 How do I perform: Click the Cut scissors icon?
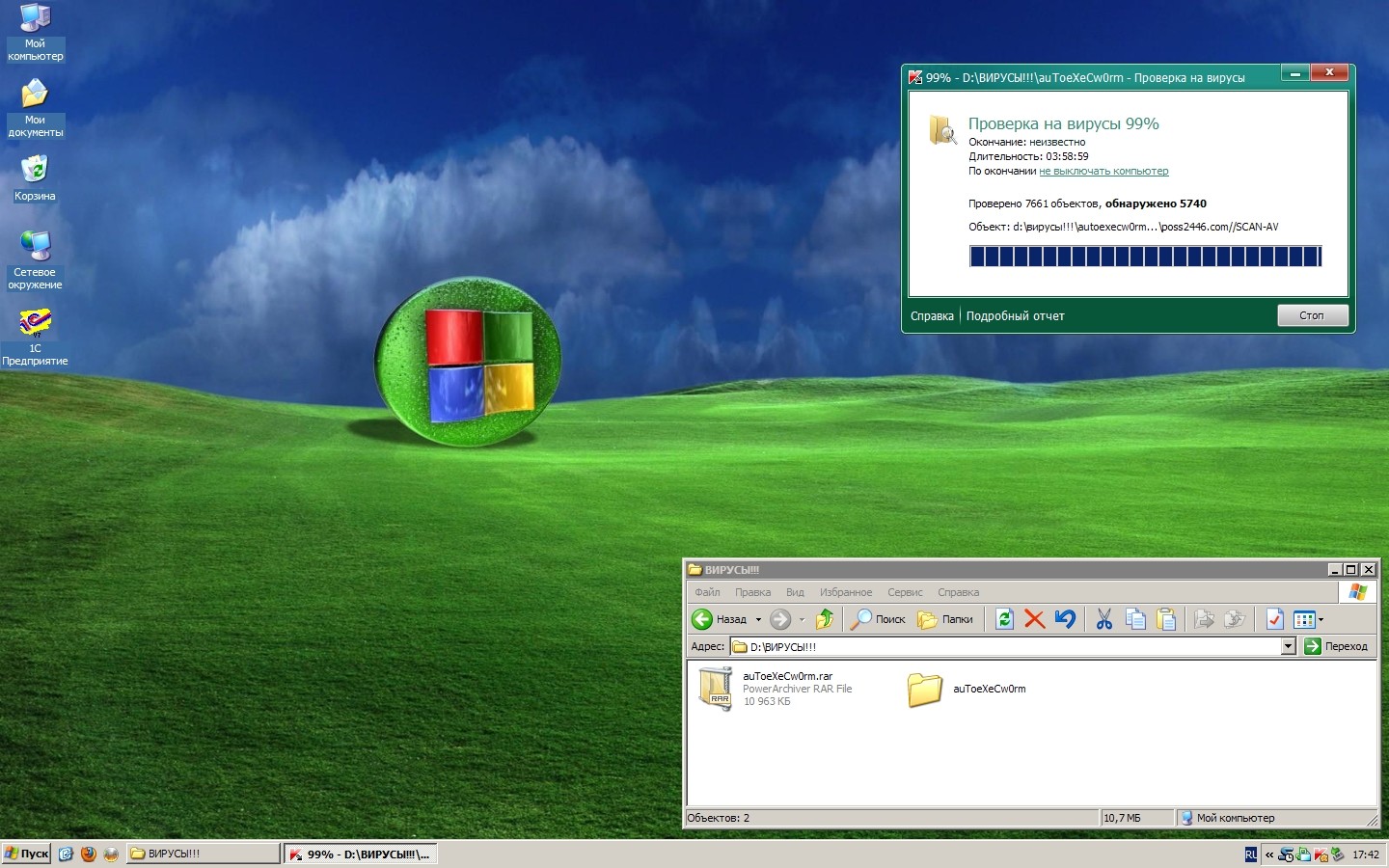point(1104,619)
